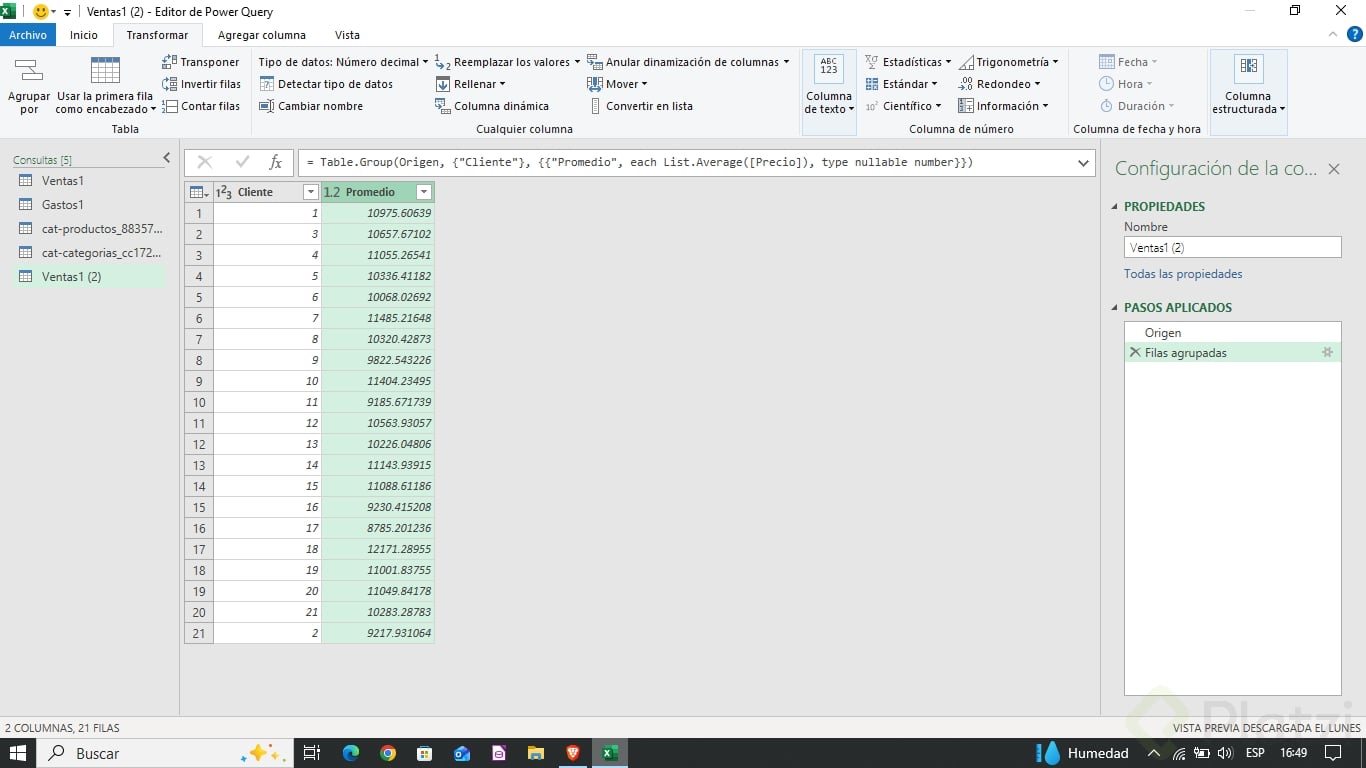Screen dimensions: 1366x768
Task: Click the Promedio column data type icon
Action: pos(332,192)
